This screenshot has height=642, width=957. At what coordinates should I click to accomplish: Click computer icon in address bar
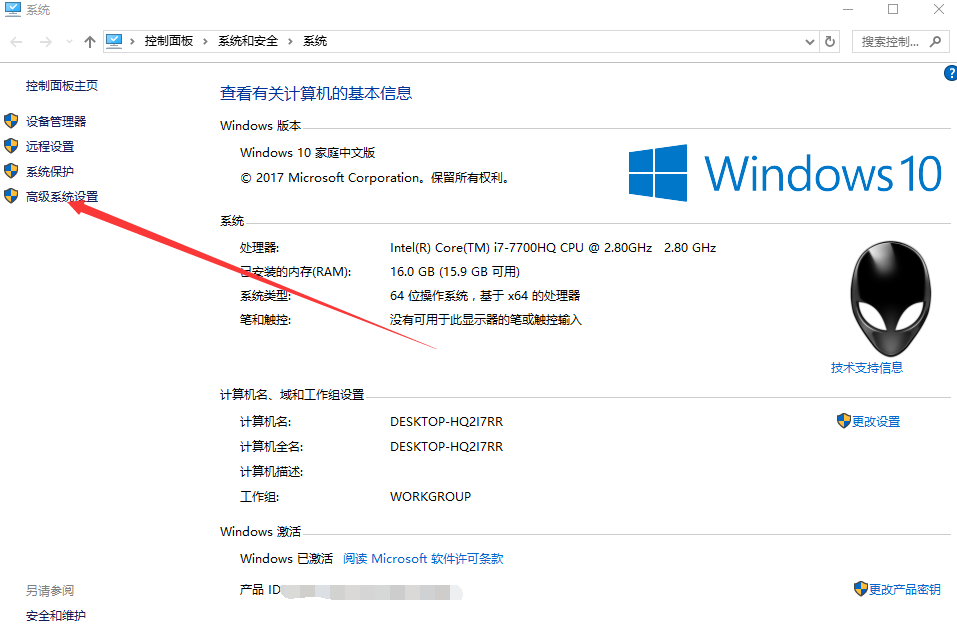(114, 41)
